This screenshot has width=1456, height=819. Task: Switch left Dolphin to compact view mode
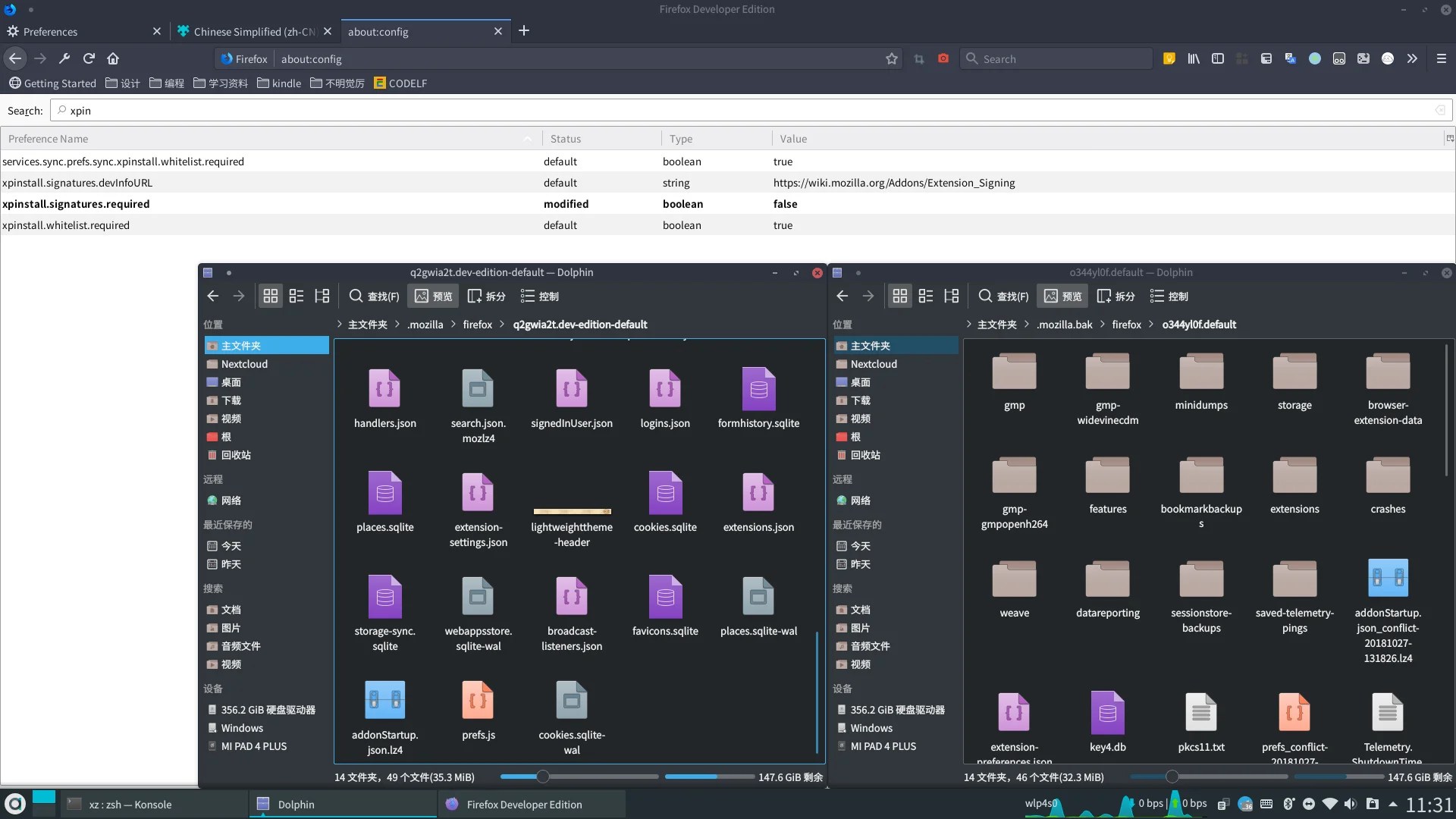coord(297,296)
